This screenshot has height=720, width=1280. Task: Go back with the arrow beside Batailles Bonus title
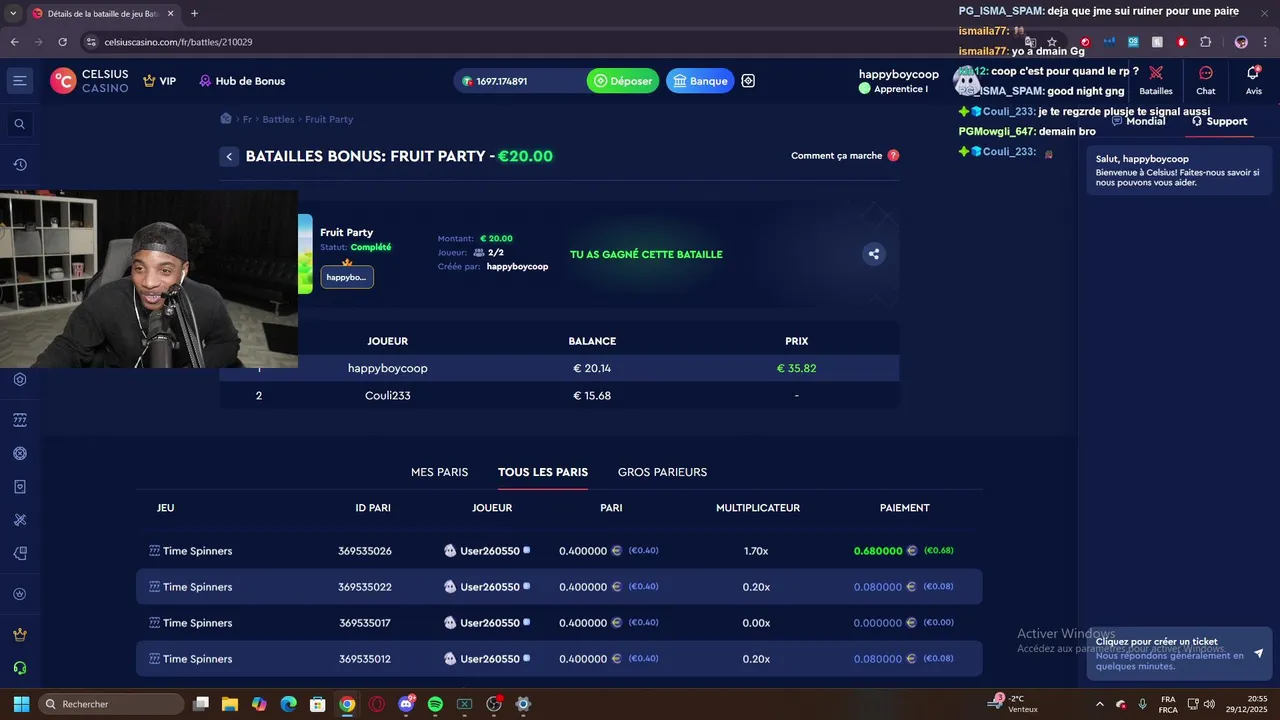click(x=229, y=156)
